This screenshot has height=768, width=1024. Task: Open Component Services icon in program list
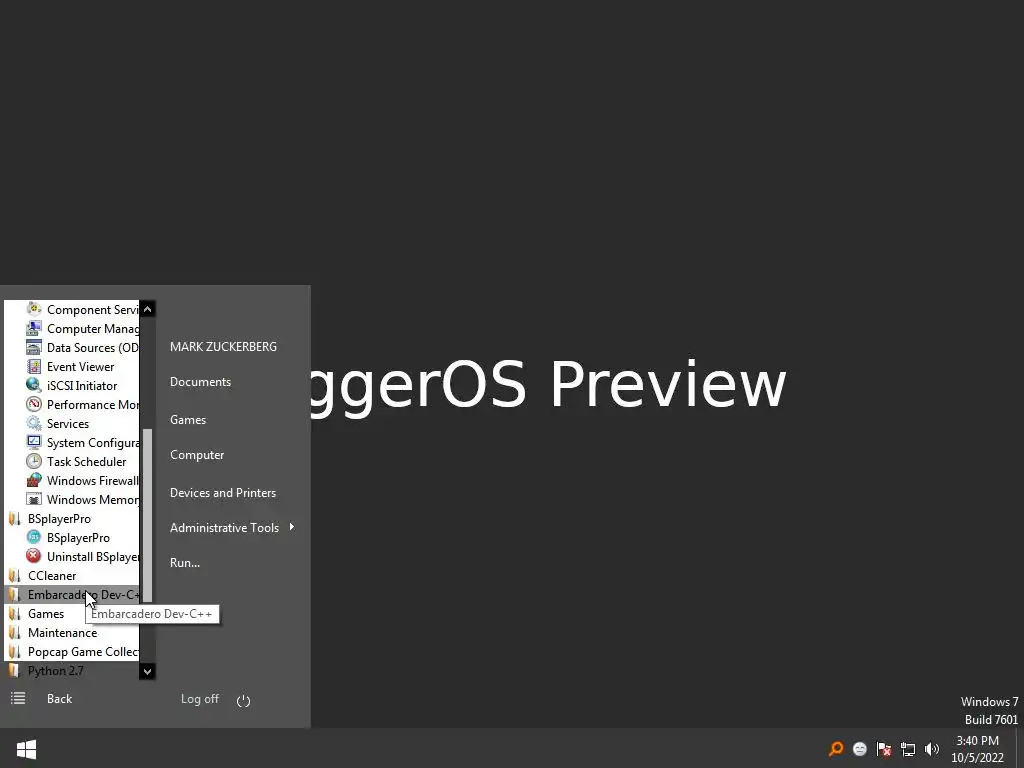34,309
